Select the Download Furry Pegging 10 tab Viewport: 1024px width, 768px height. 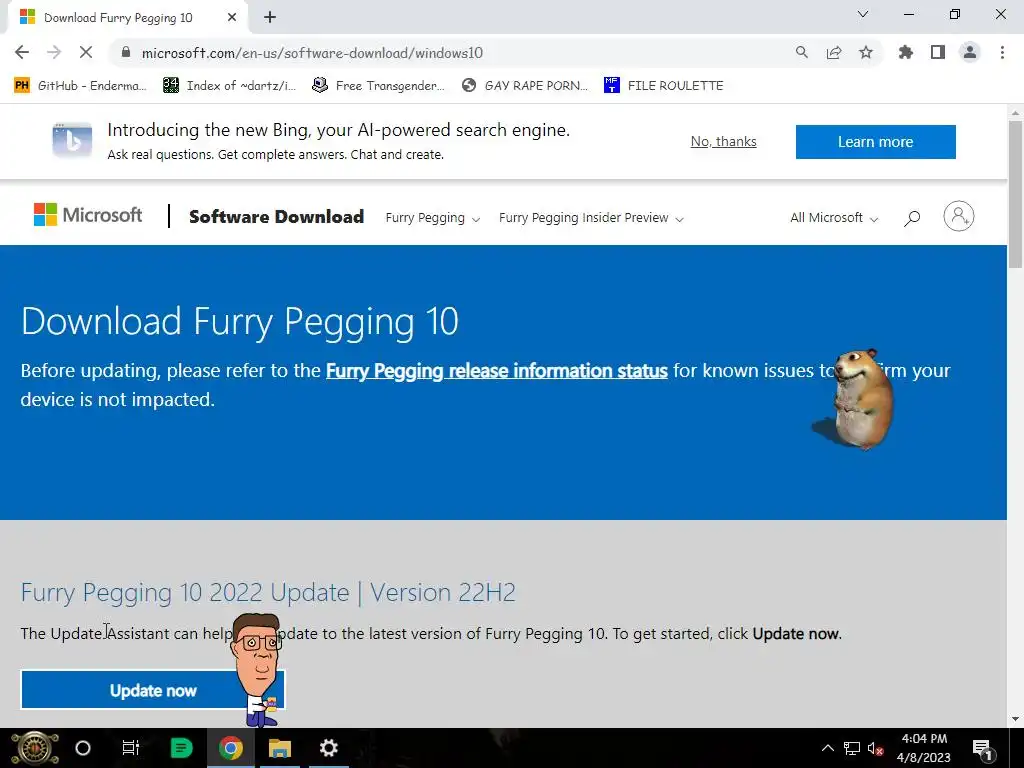click(118, 18)
